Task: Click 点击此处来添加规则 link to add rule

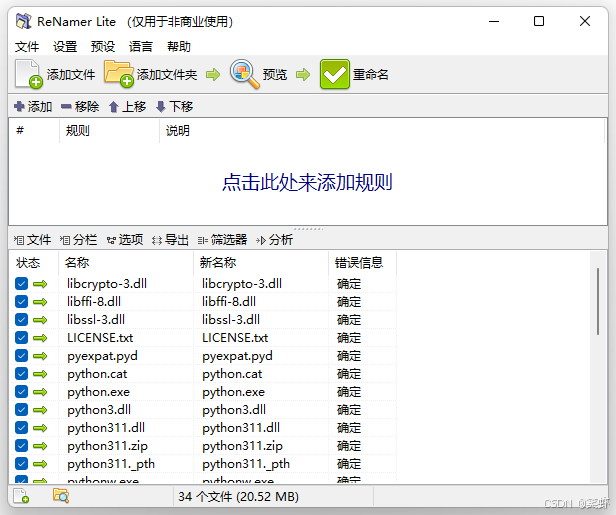Action: pyautogui.click(x=307, y=182)
